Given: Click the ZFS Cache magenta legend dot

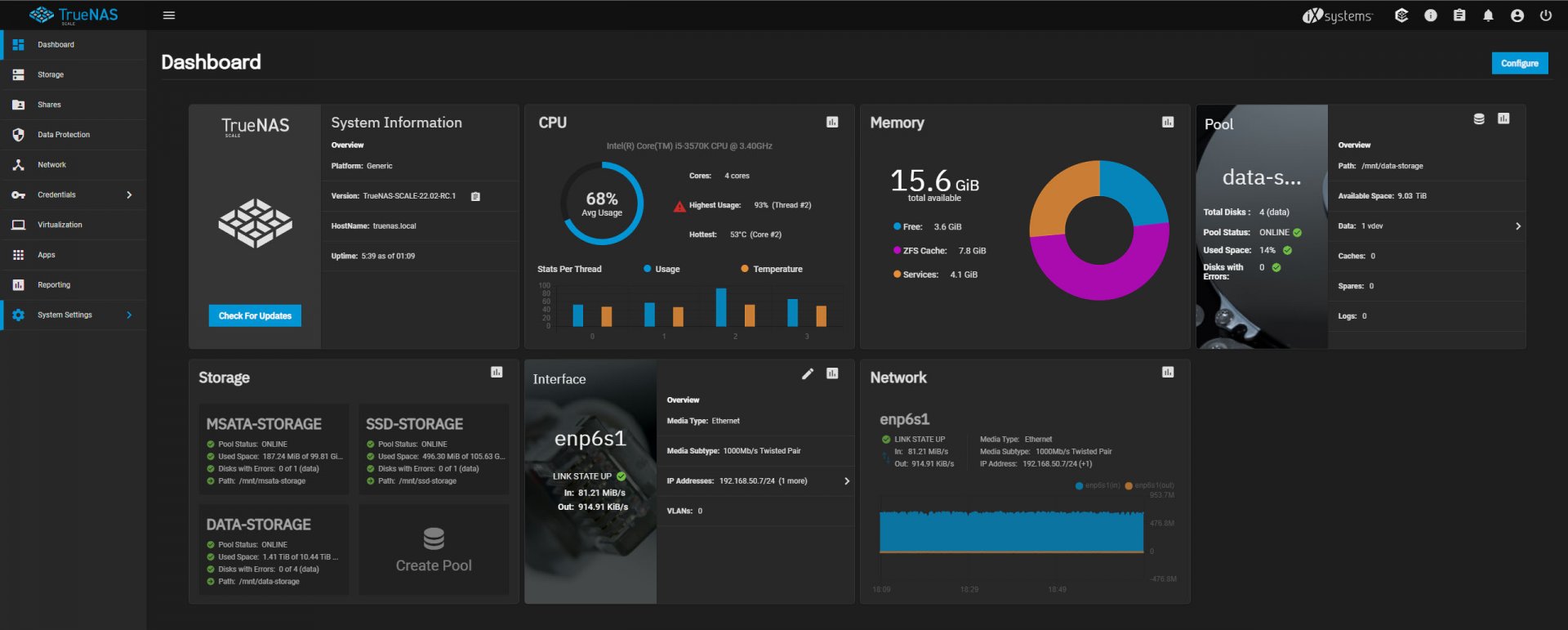Looking at the screenshot, I should point(897,251).
